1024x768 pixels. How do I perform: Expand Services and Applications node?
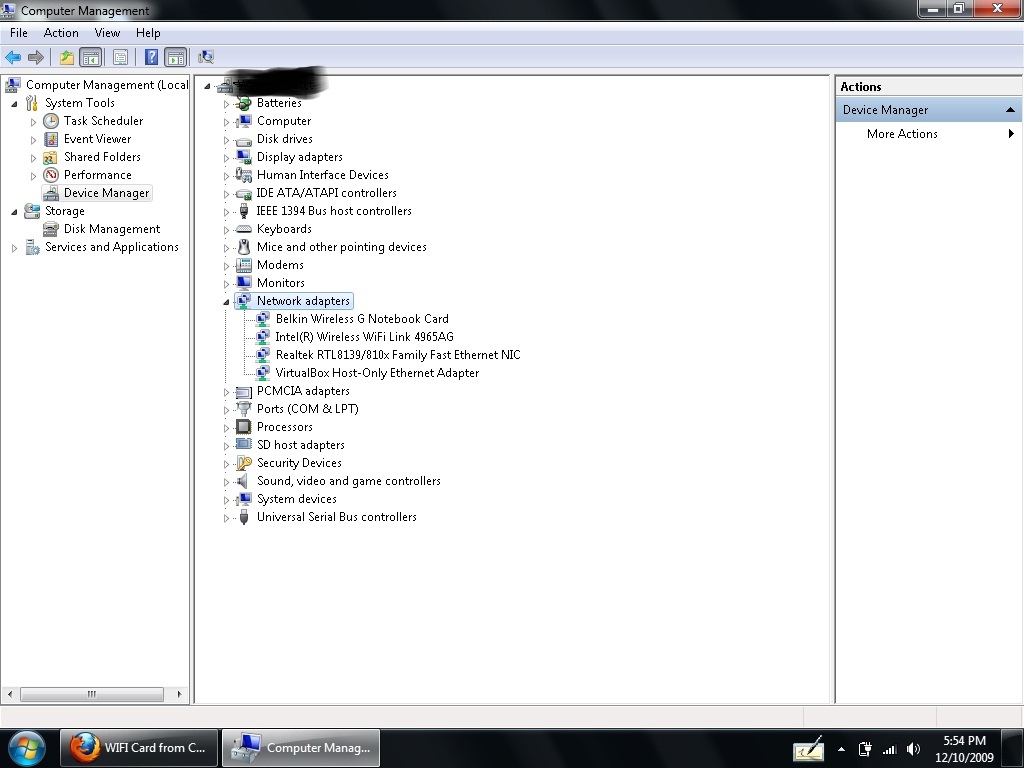(14, 248)
